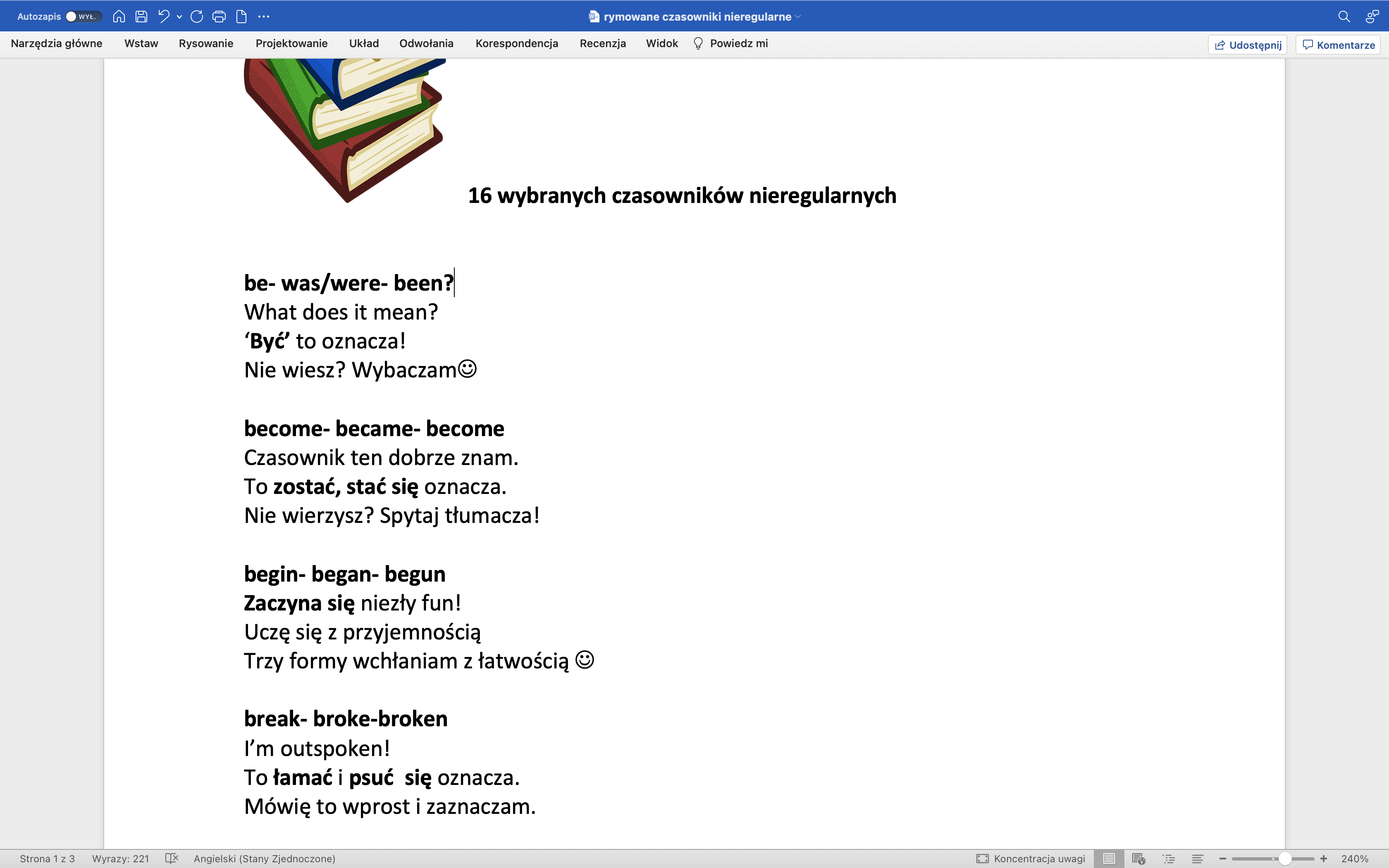This screenshot has width=1389, height=868.
Task: Select the Print Layout view button
Action: point(1109,858)
